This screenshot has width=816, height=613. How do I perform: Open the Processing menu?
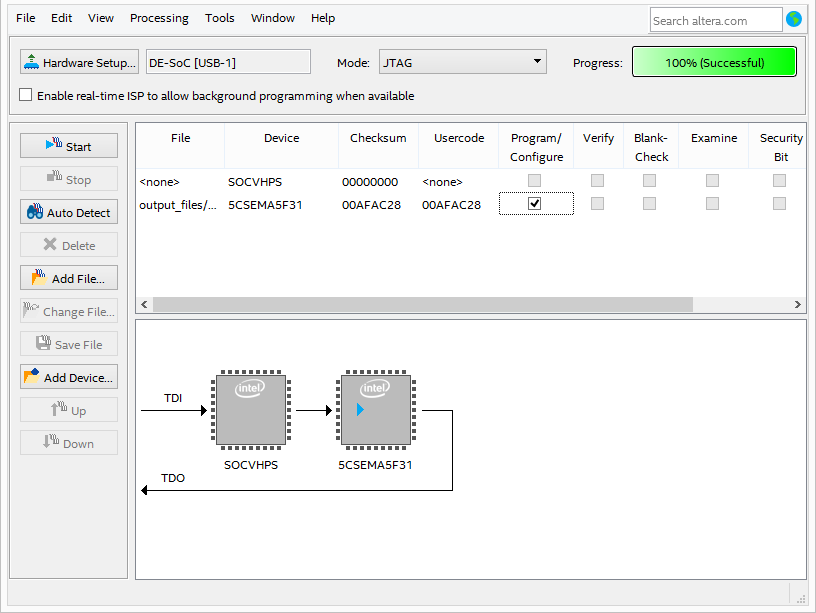tap(159, 18)
